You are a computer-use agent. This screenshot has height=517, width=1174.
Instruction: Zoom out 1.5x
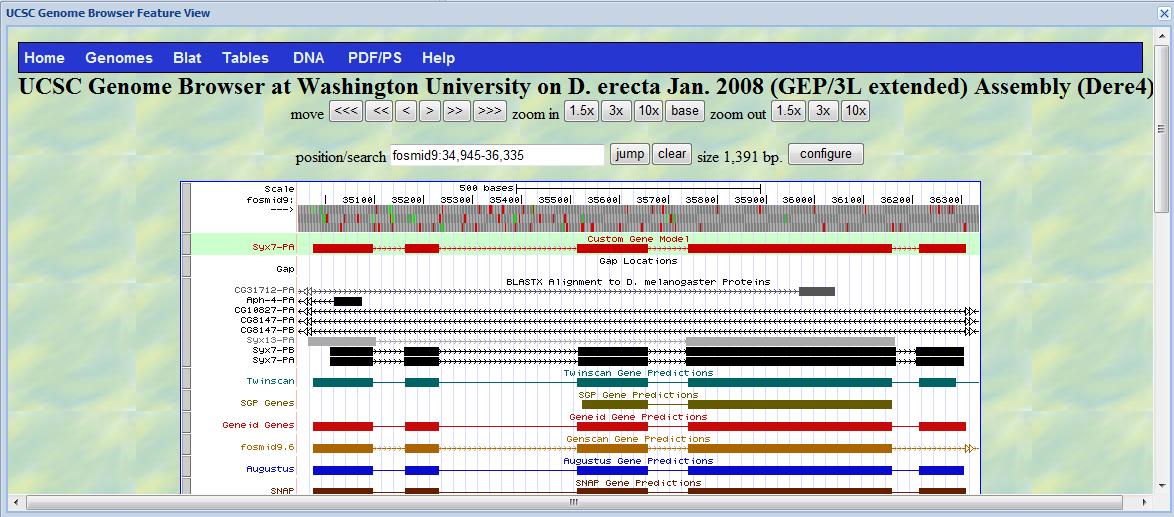[x=788, y=111]
